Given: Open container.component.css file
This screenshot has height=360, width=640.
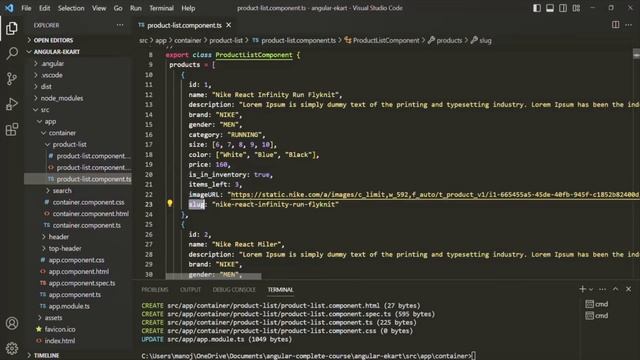Looking at the screenshot, I should coord(88,202).
